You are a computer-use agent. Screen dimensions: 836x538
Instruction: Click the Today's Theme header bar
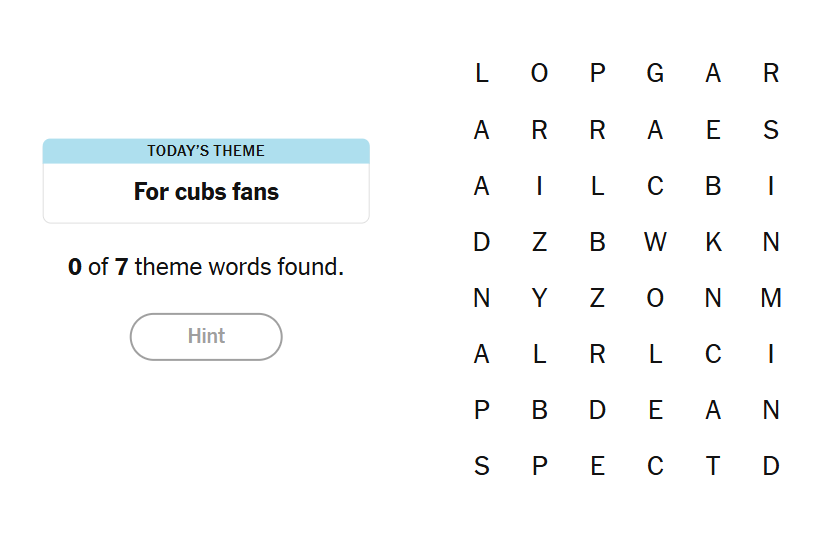pyautogui.click(x=206, y=151)
